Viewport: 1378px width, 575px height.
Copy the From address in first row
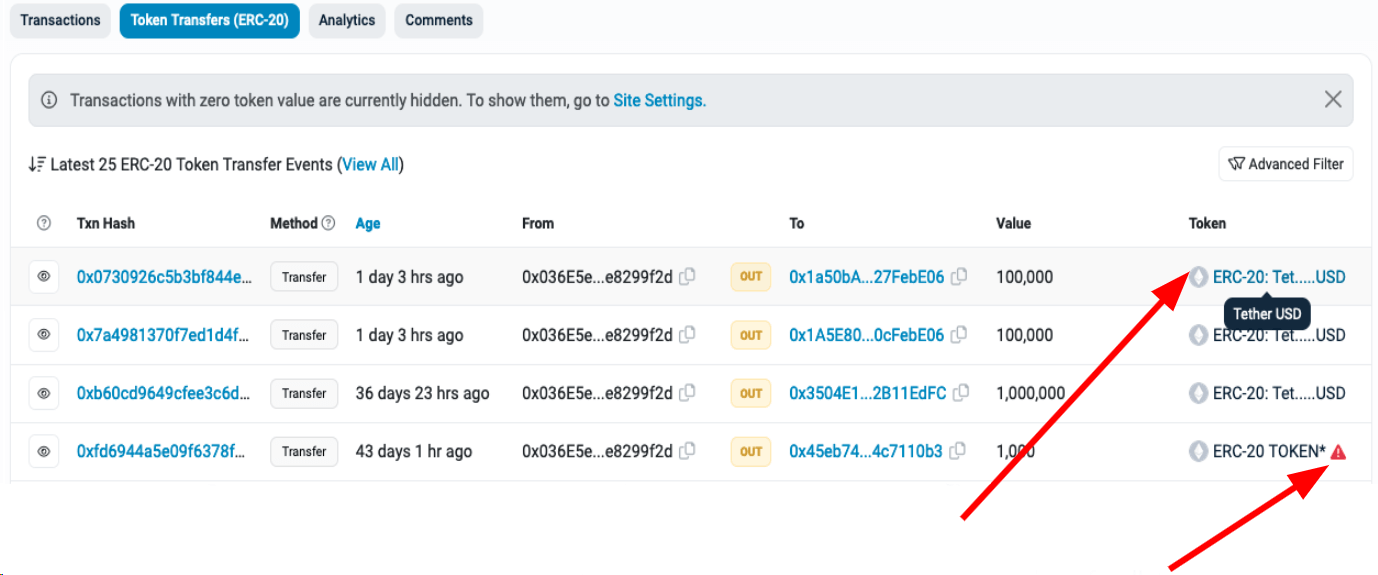[x=687, y=277]
